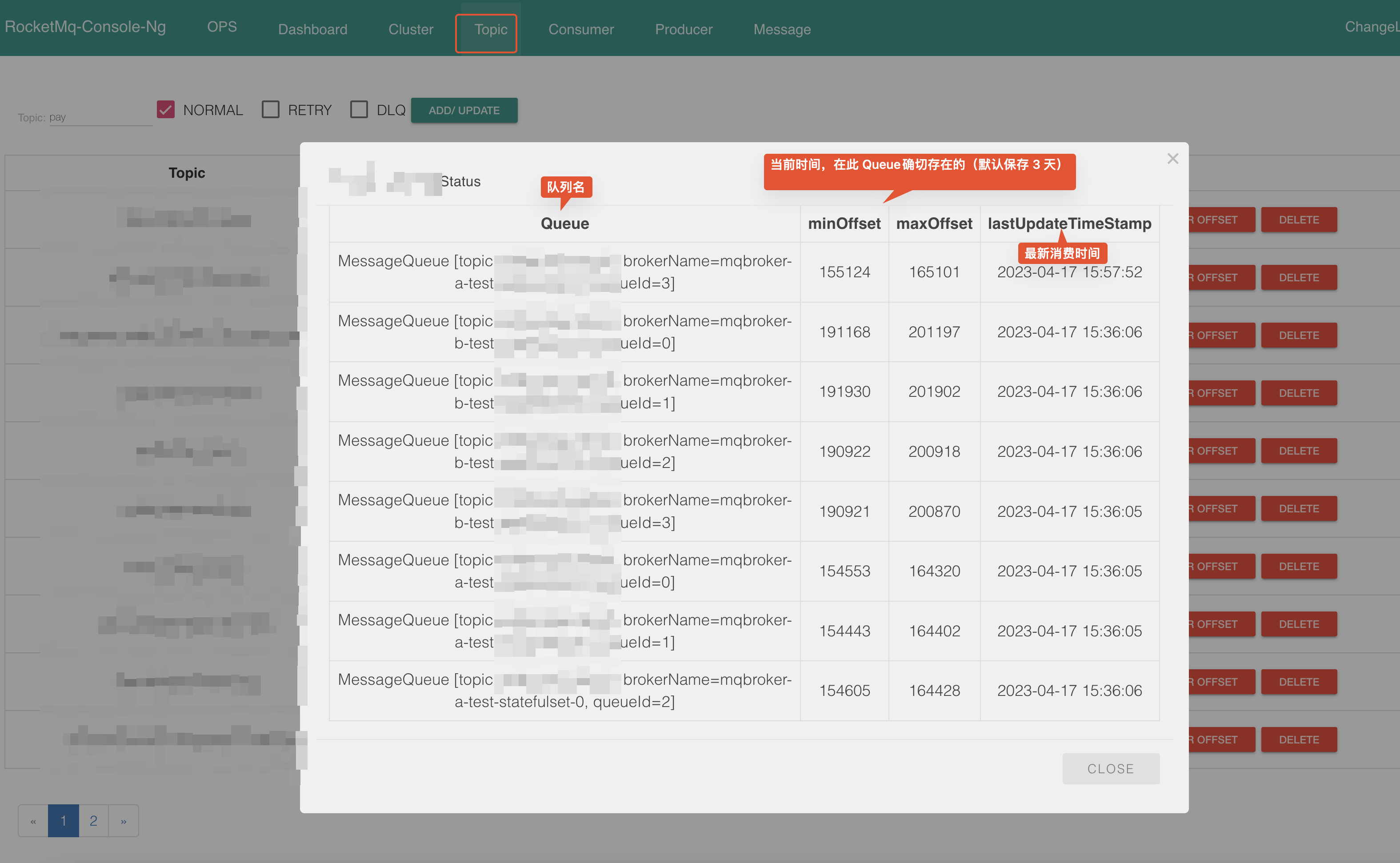The height and width of the screenshot is (863, 1400).
Task: Click the next page arrow »
Action: tap(123, 821)
